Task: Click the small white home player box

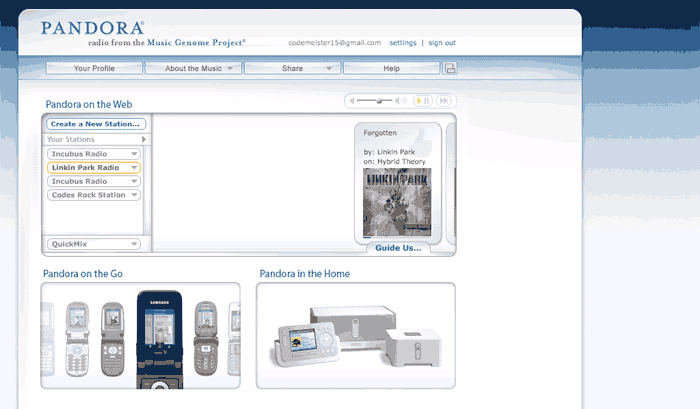Action: 414,348
